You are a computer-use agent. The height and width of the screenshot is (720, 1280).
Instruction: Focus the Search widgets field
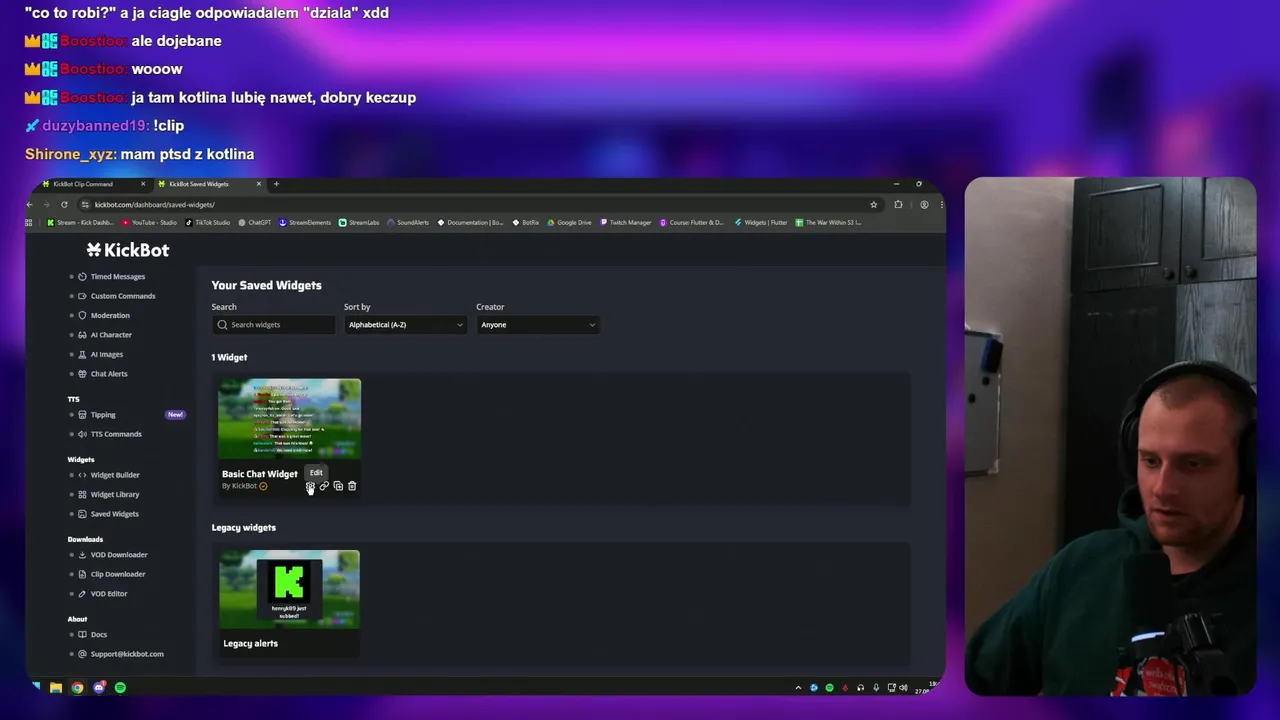click(x=273, y=325)
